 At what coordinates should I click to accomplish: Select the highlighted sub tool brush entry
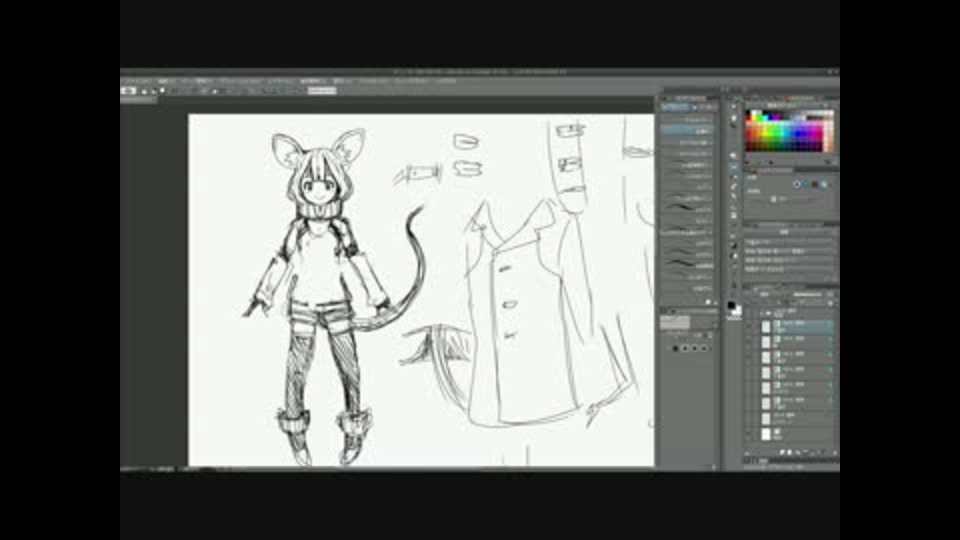pyautogui.click(x=687, y=130)
